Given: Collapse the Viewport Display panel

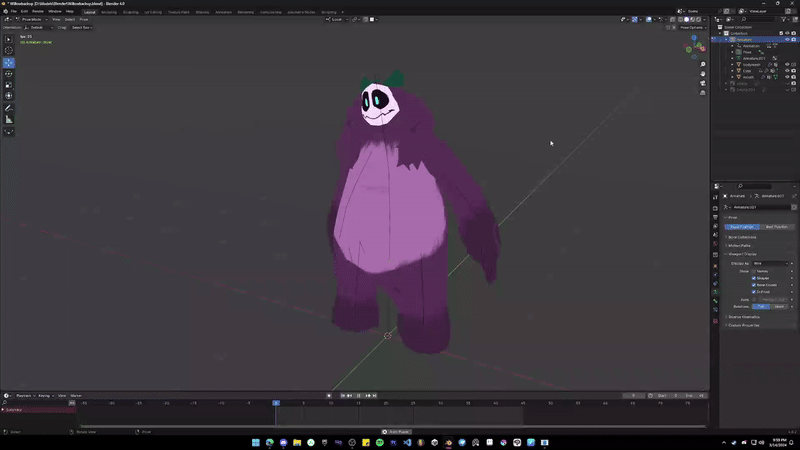Looking at the screenshot, I should (x=742, y=254).
